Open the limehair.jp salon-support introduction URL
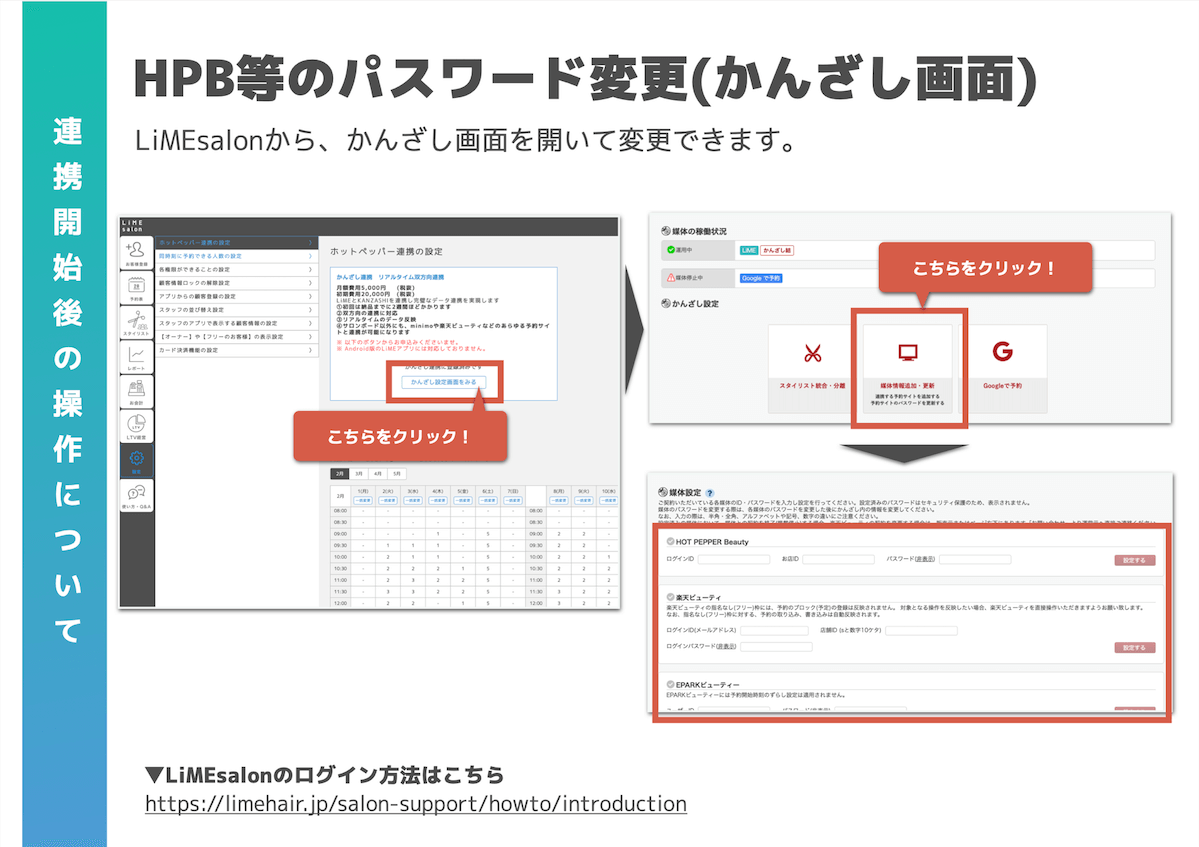This screenshot has height=847, width=1199. pos(416,804)
